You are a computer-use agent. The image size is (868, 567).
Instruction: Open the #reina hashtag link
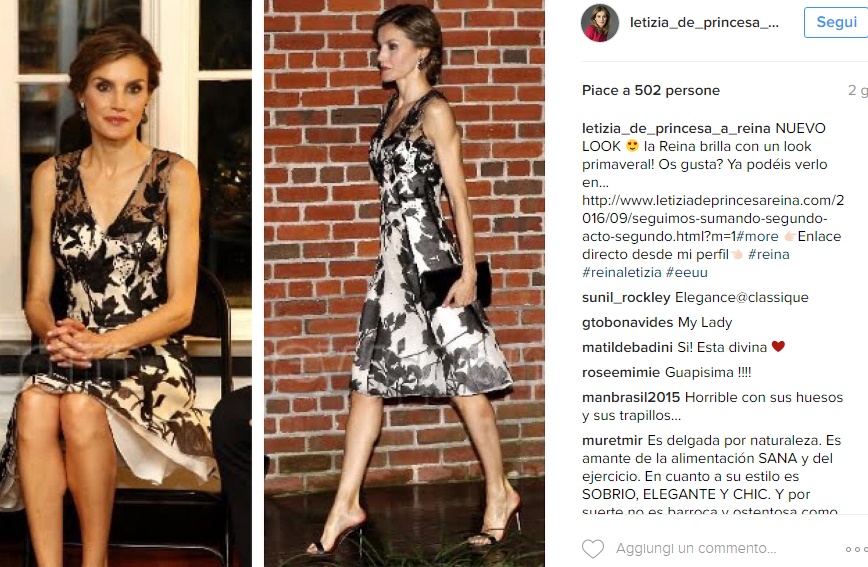pos(768,254)
